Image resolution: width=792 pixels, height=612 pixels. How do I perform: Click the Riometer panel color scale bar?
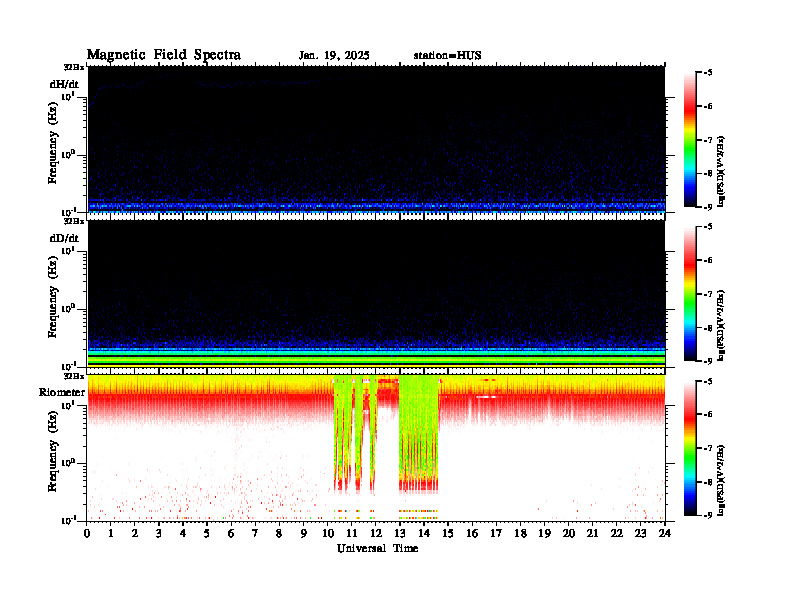pos(690,448)
